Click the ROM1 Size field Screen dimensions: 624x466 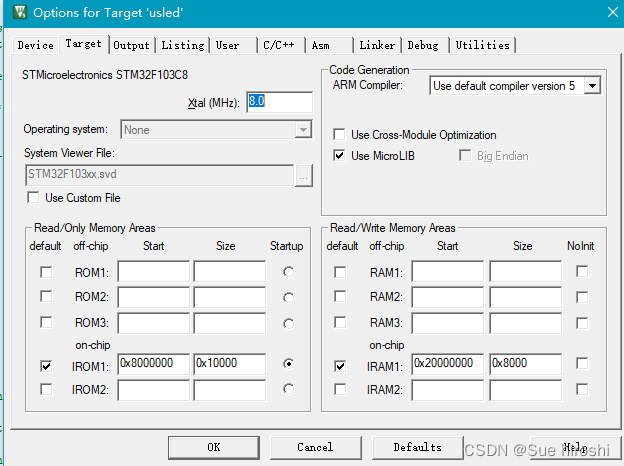tap(230, 272)
